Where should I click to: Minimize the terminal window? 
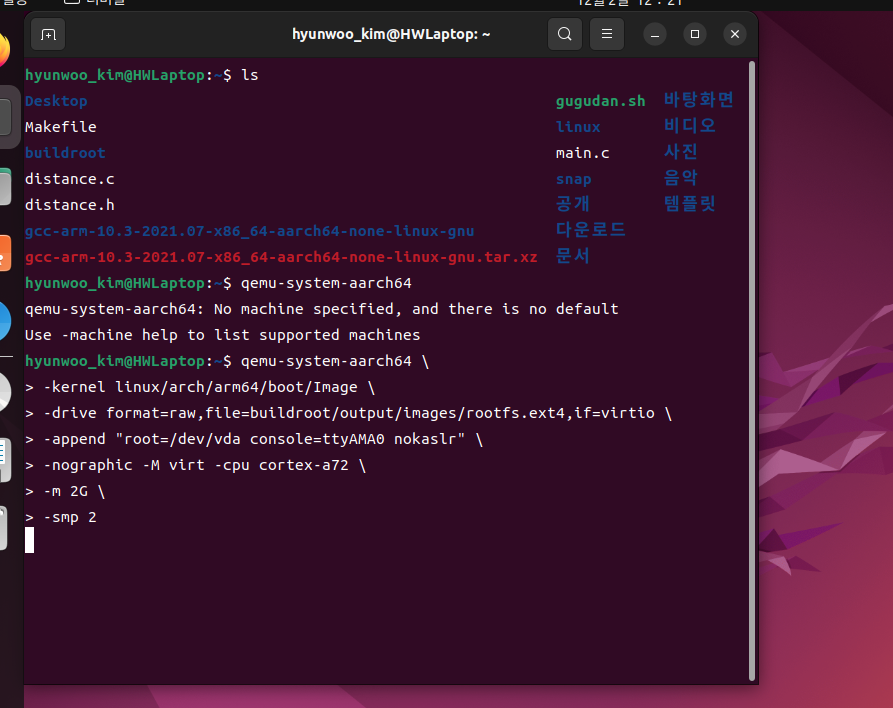[654, 35]
